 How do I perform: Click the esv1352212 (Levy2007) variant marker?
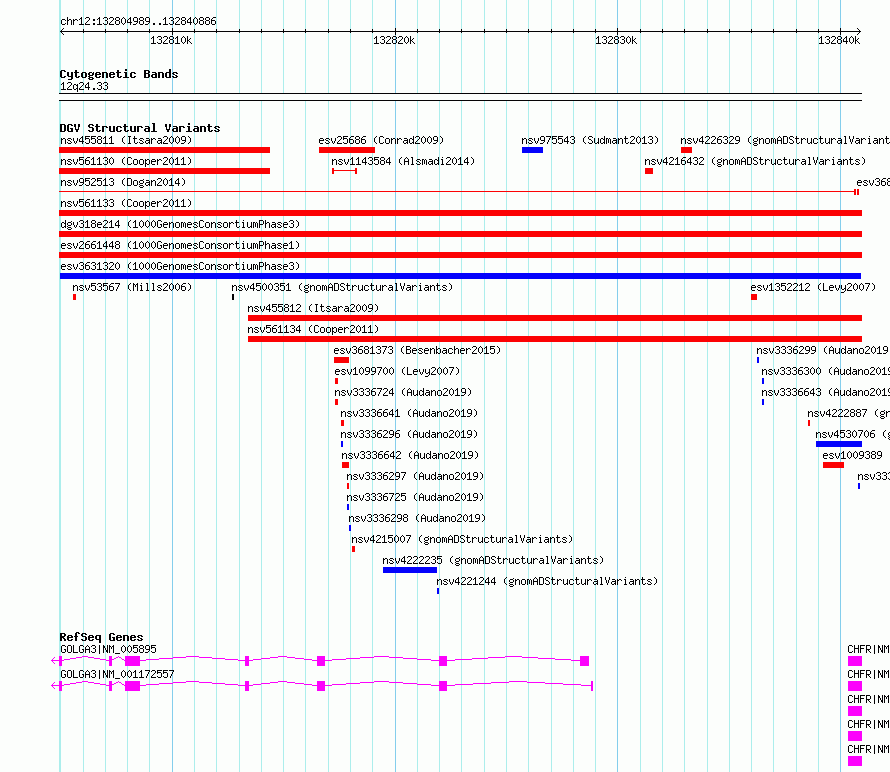click(x=754, y=297)
